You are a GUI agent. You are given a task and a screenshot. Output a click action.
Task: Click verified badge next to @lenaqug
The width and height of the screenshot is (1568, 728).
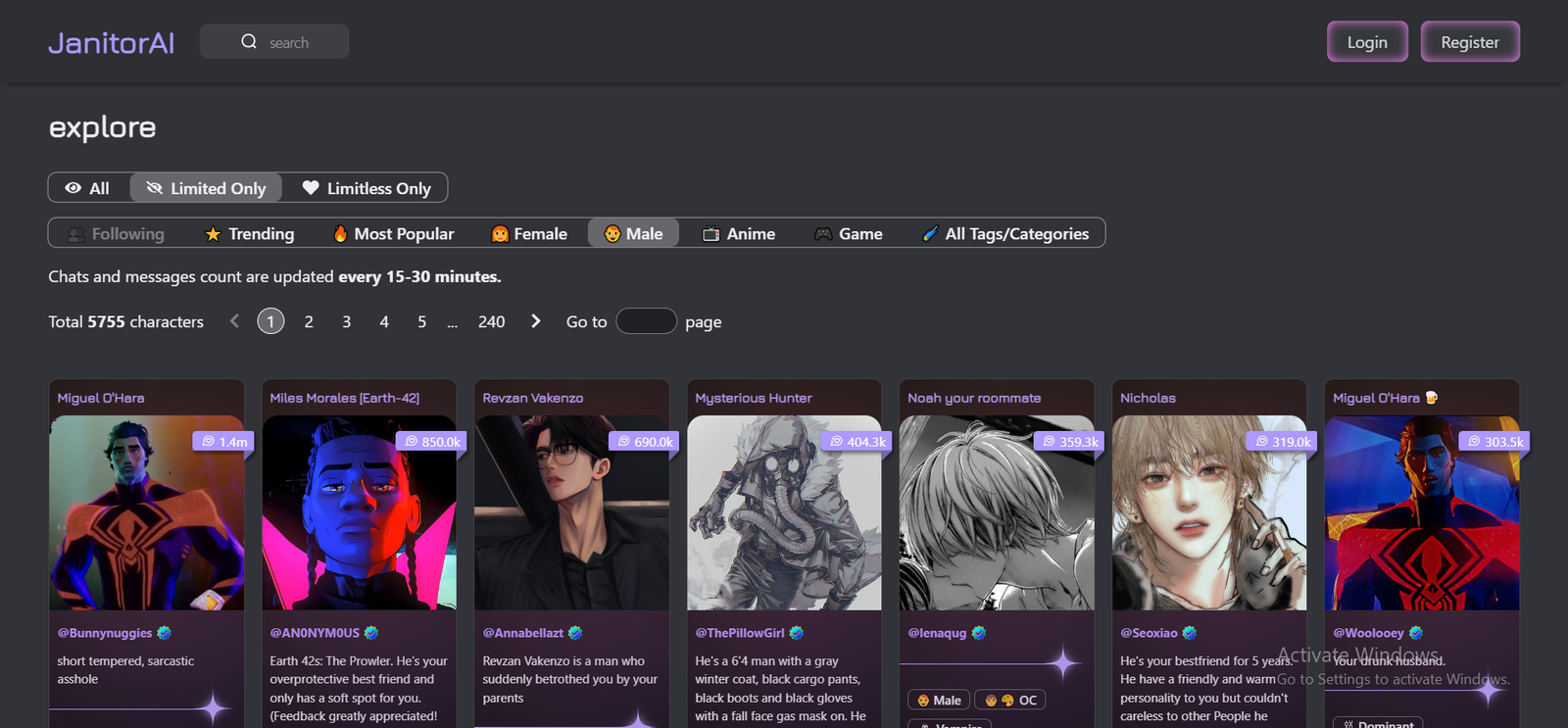click(x=978, y=633)
